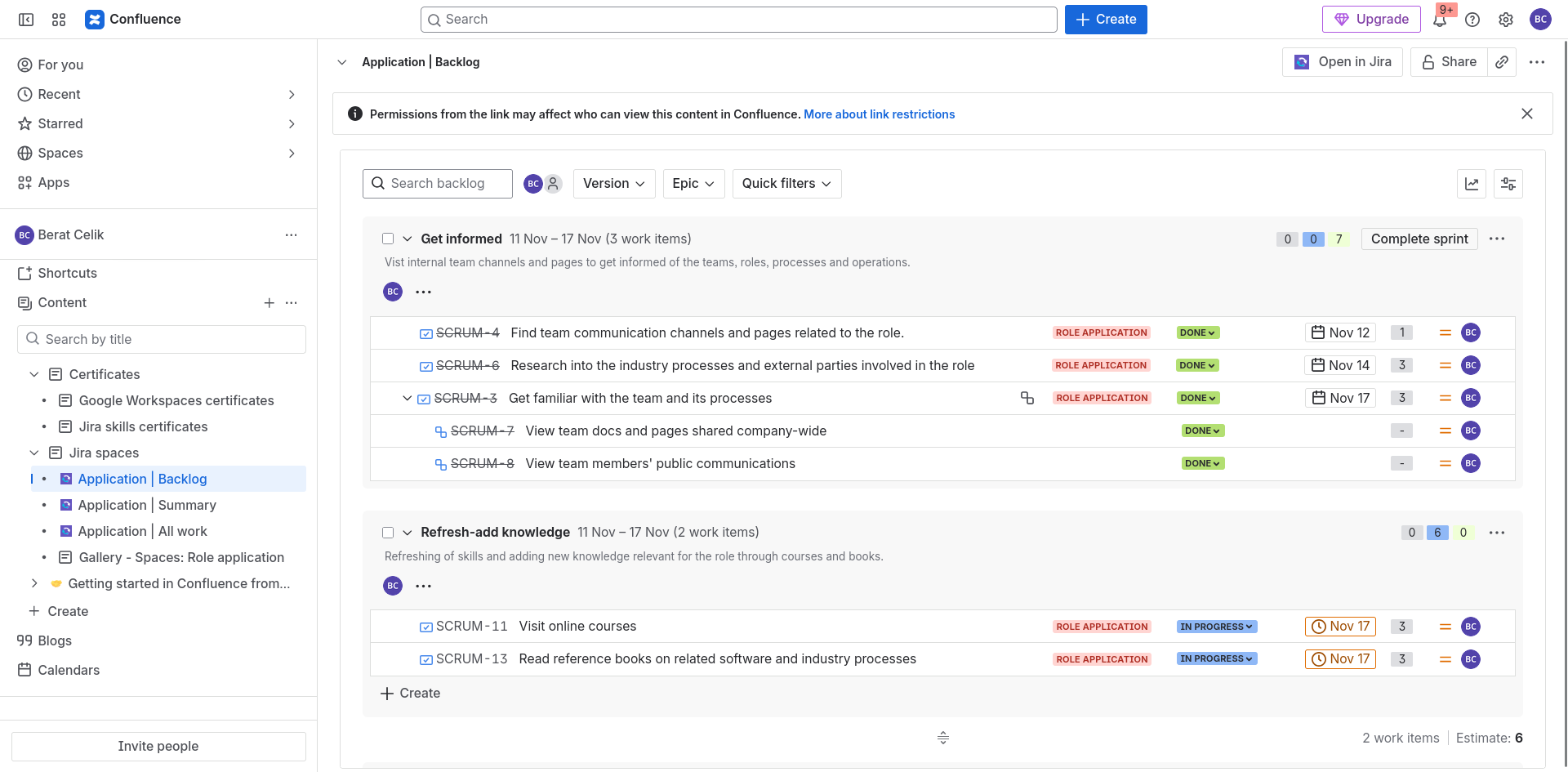This screenshot has height=772, width=1568.
Task: Change SCRUM-11 In Progress status dropdown
Action: click(x=1216, y=627)
